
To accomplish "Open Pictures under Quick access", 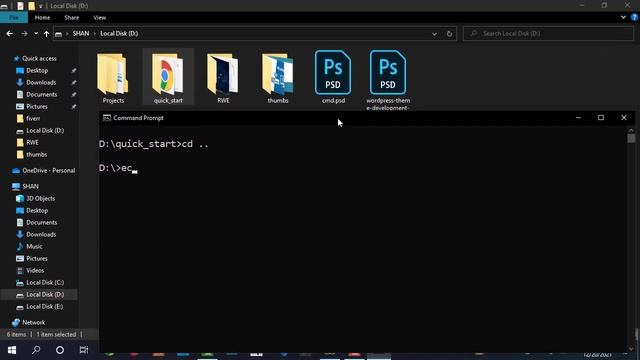I will click(x=37, y=107).
